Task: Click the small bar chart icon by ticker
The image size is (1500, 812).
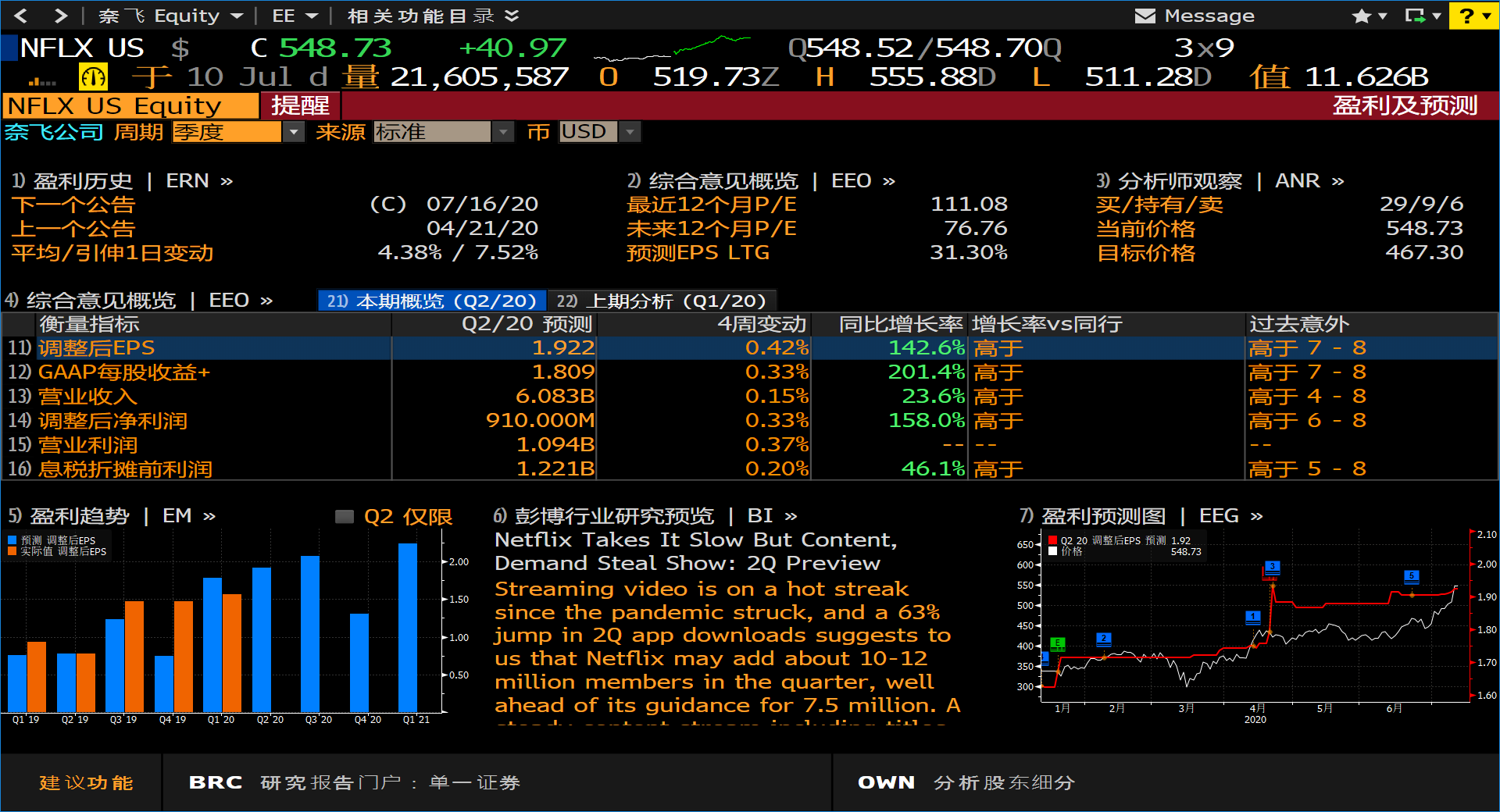Action: (x=42, y=80)
